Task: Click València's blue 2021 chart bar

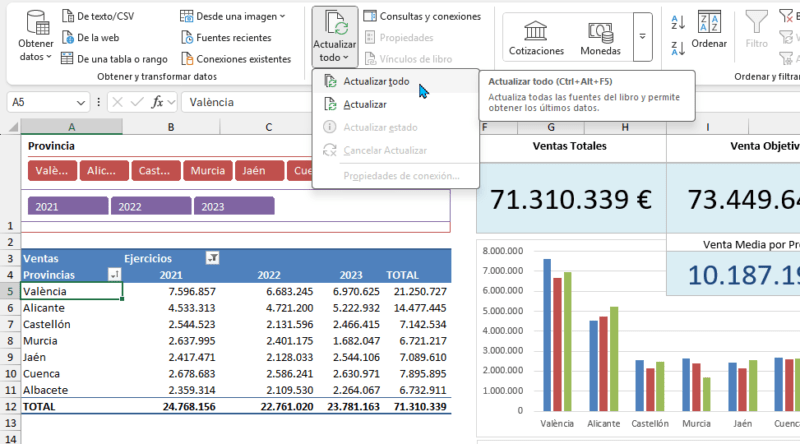Action: [547, 335]
